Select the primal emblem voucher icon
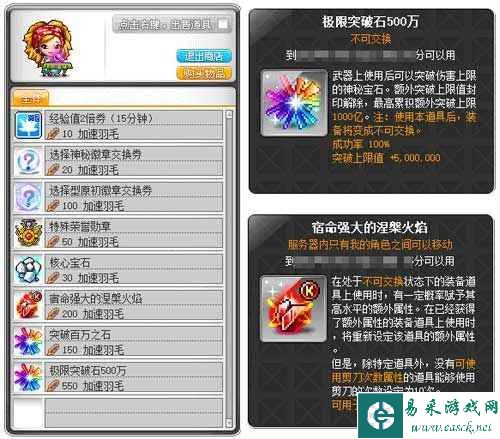The width and height of the screenshot is (500, 439). pyautogui.click(x=28, y=197)
